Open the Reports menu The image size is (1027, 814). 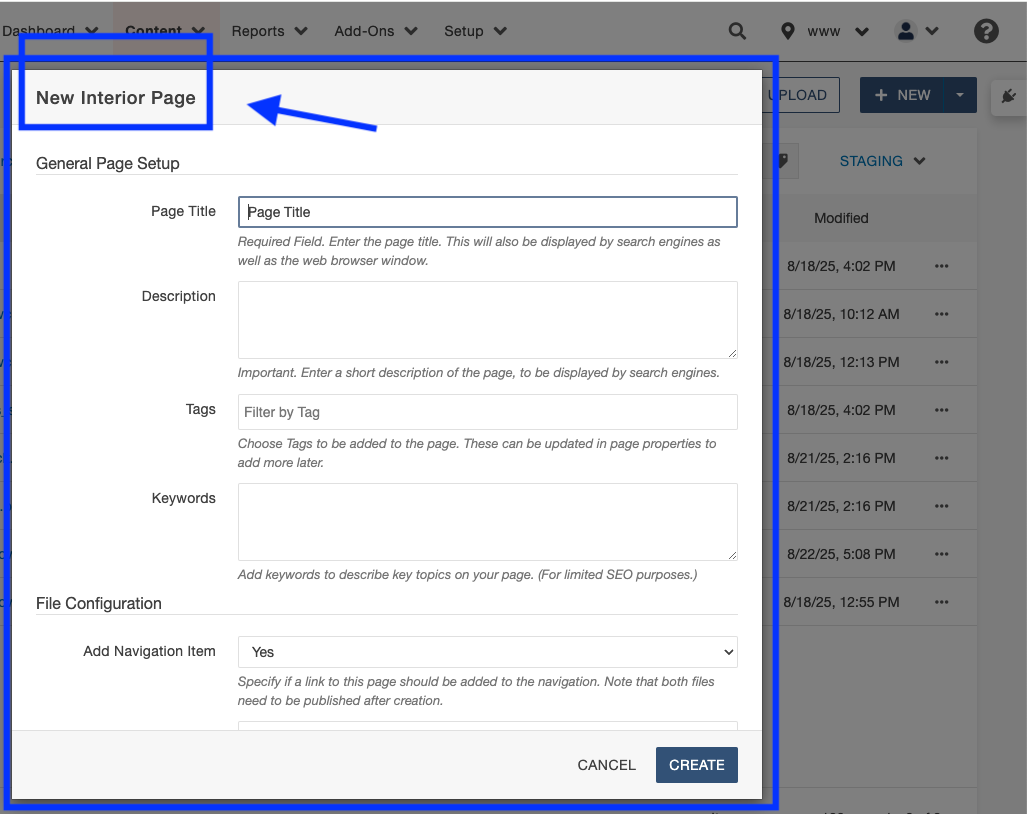click(268, 31)
